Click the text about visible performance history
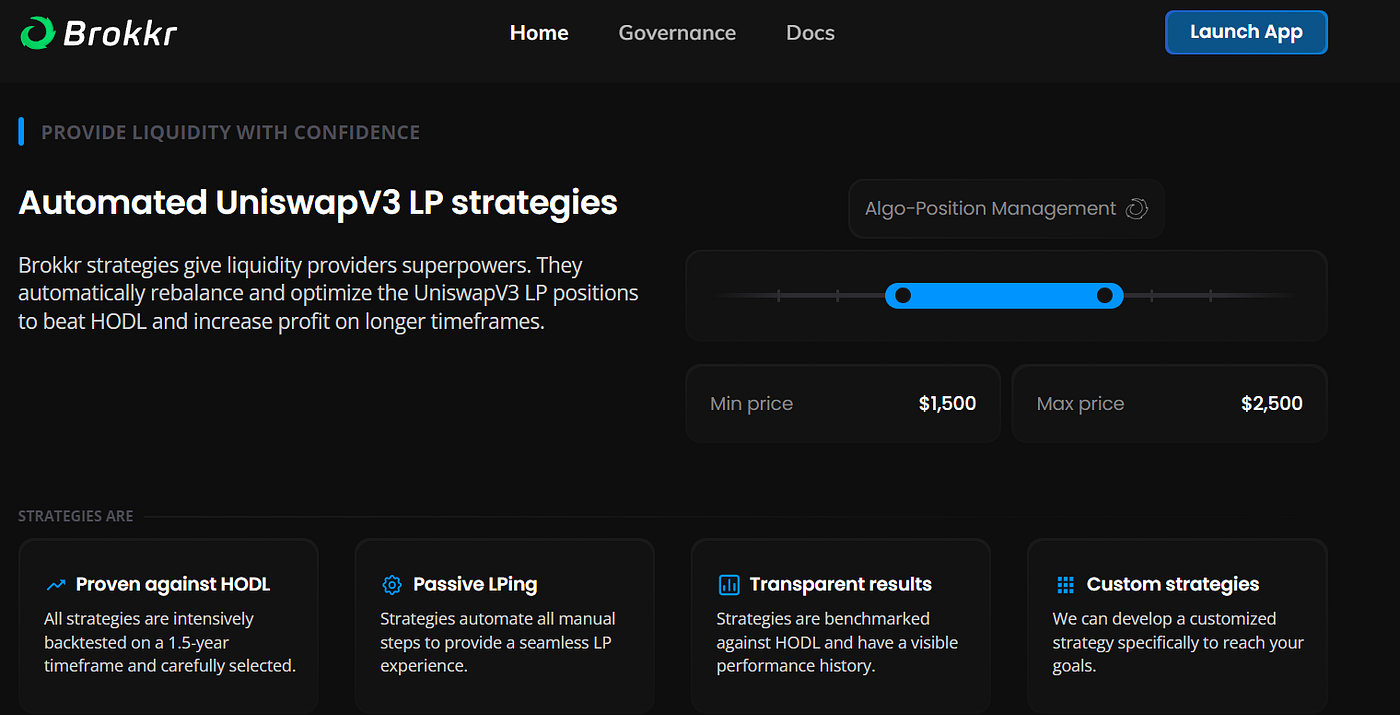The width and height of the screenshot is (1400, 715). (837, 642)
